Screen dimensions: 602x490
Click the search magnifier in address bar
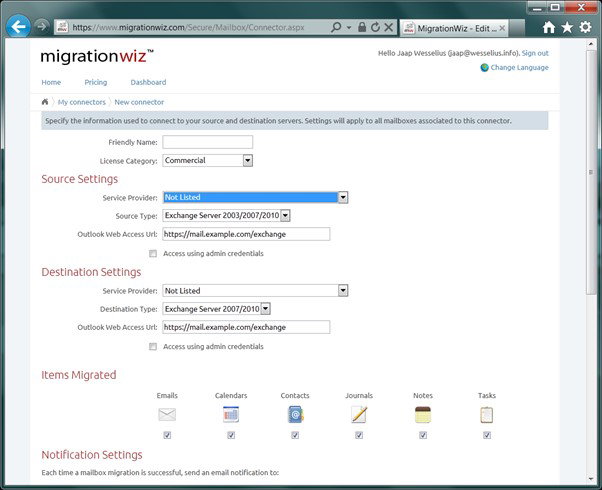pyautogui.click(x=336, y=27)
